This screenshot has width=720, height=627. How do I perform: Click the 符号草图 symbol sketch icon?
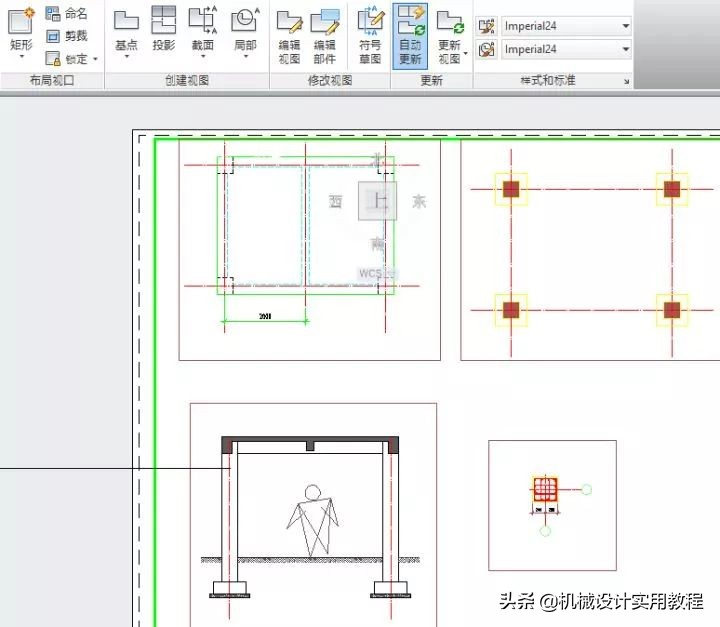coord(371,21)
